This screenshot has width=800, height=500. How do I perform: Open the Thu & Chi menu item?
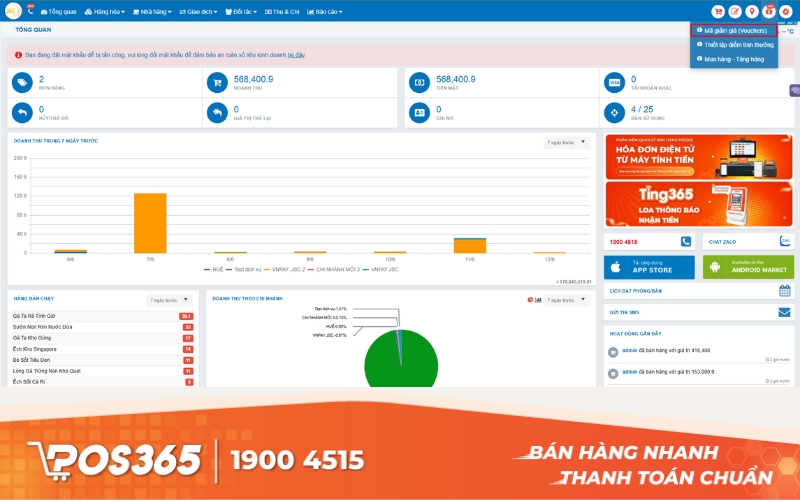click(x=282, y=11)
